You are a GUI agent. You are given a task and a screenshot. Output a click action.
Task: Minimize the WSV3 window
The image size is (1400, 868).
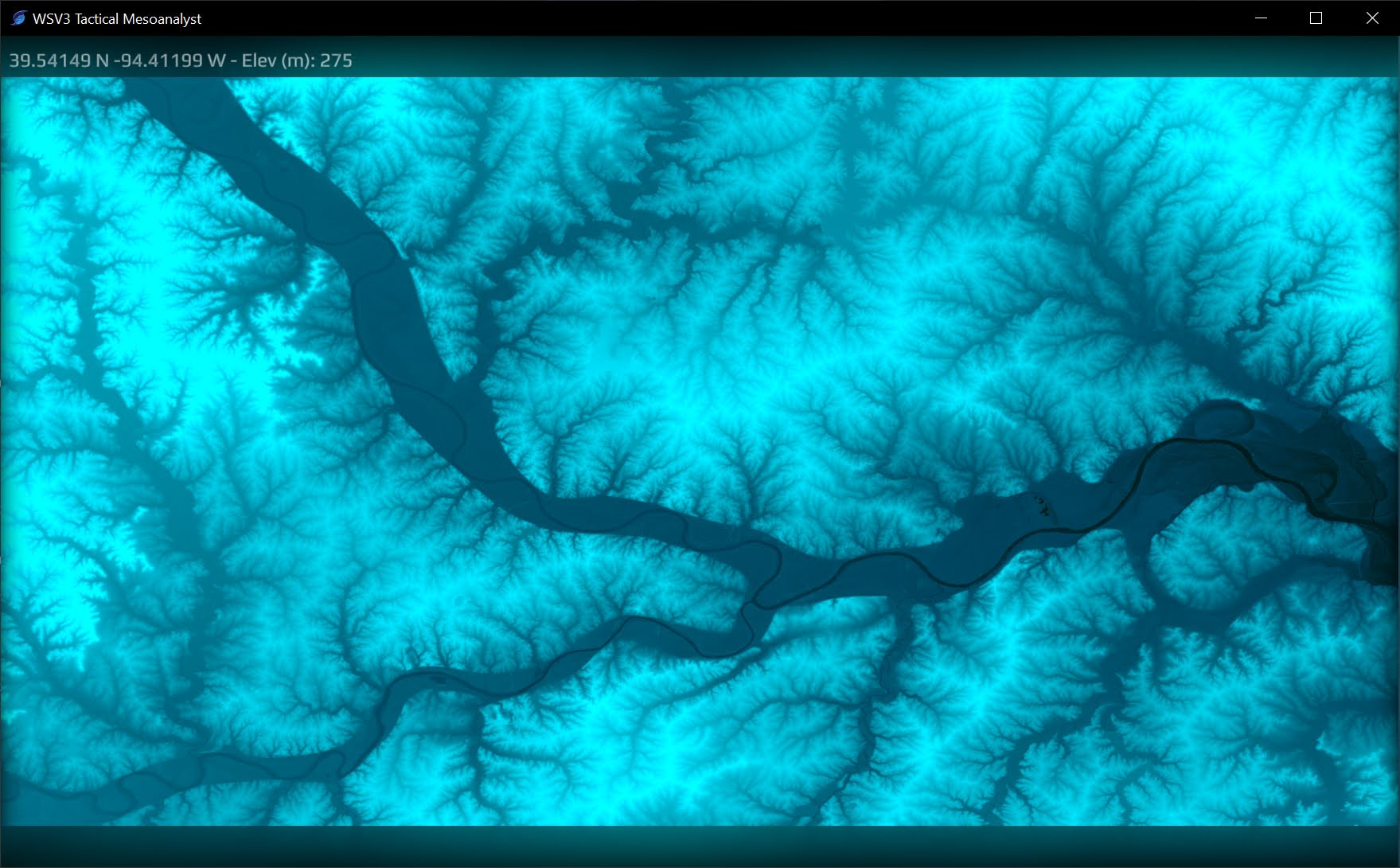click(1261, 18)
